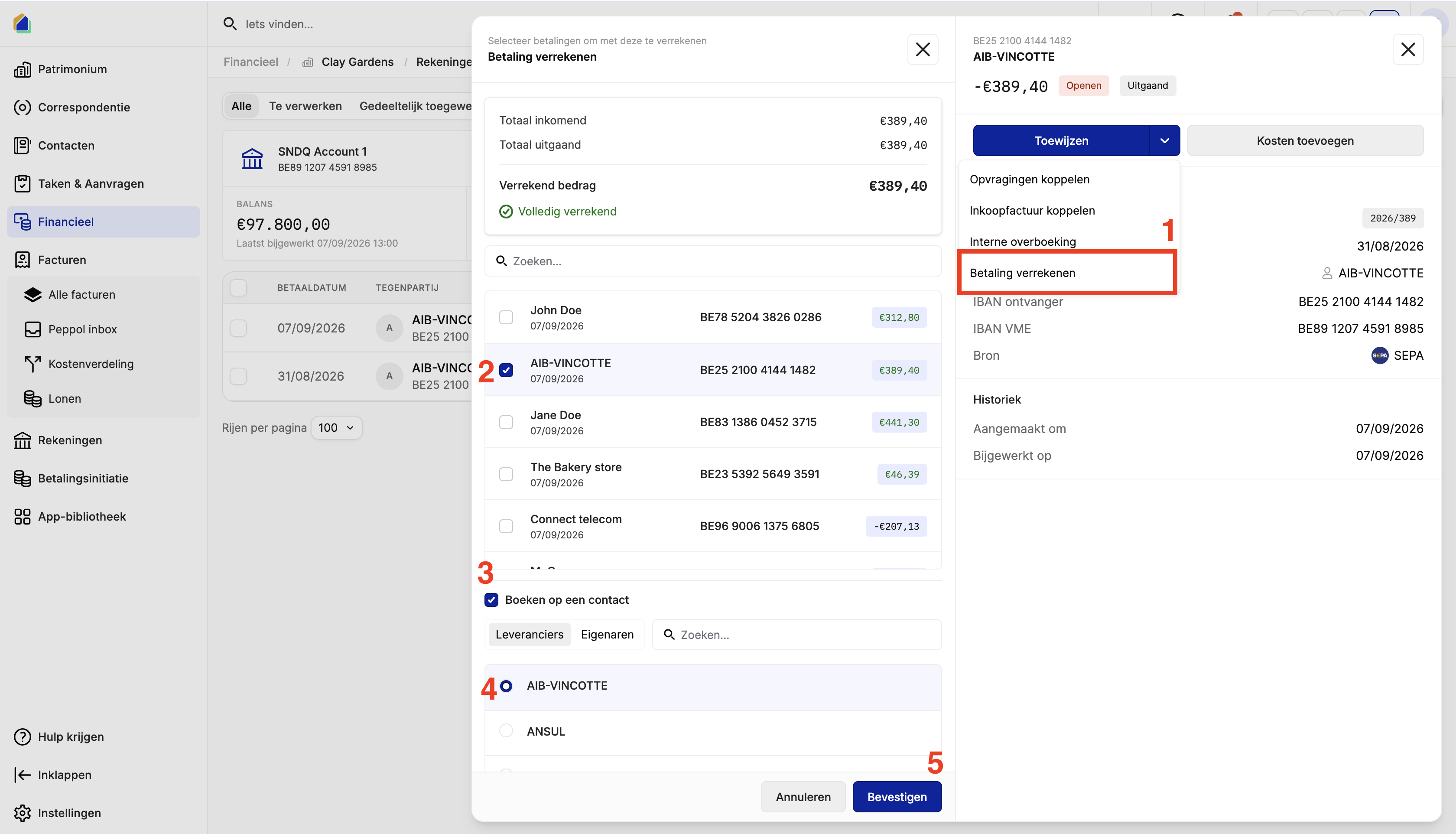
Task: Toggle Boeken op een contact checkbox
Action: (491, 600)
